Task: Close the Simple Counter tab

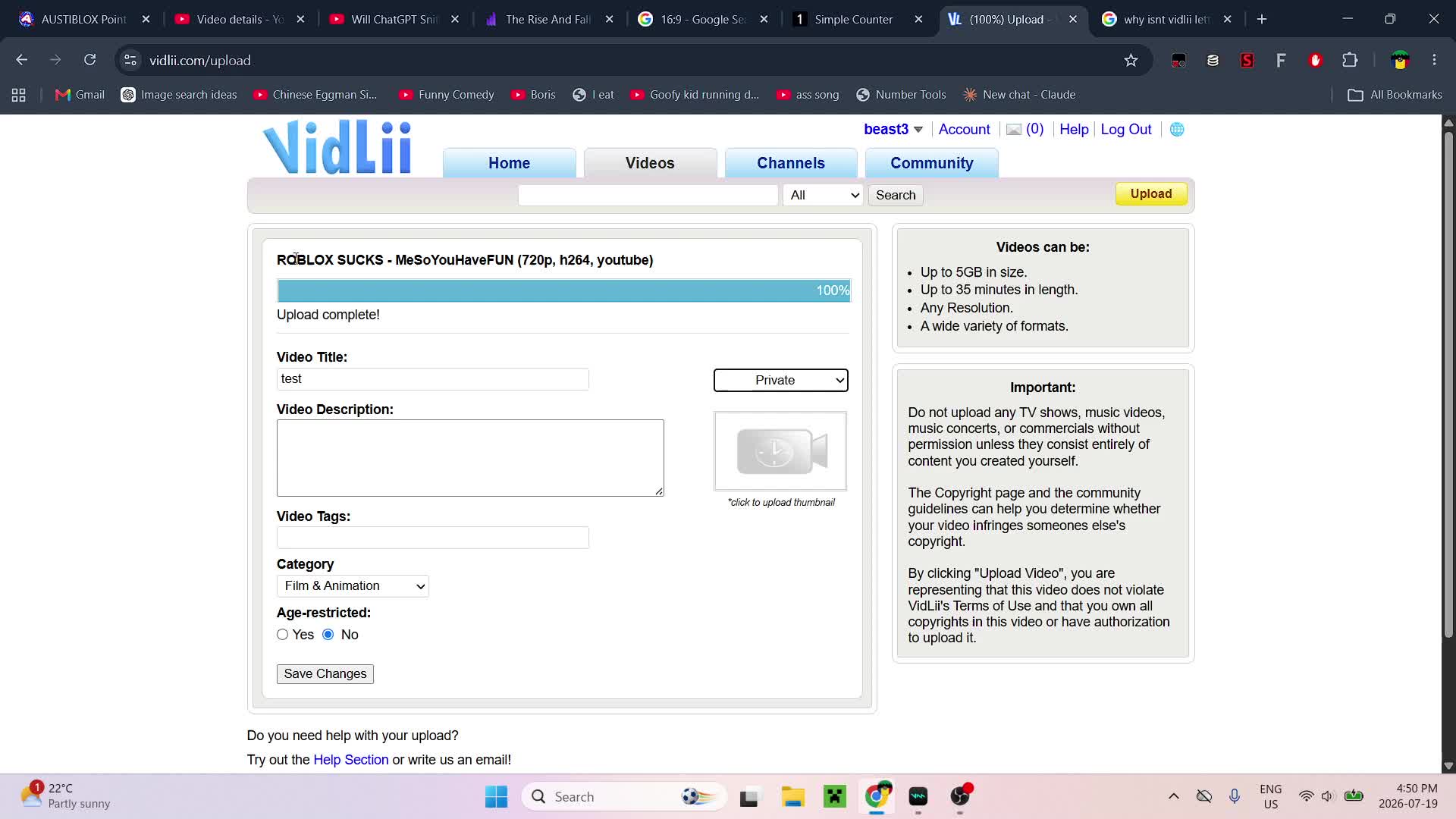Action: click(x=918, y=19)
